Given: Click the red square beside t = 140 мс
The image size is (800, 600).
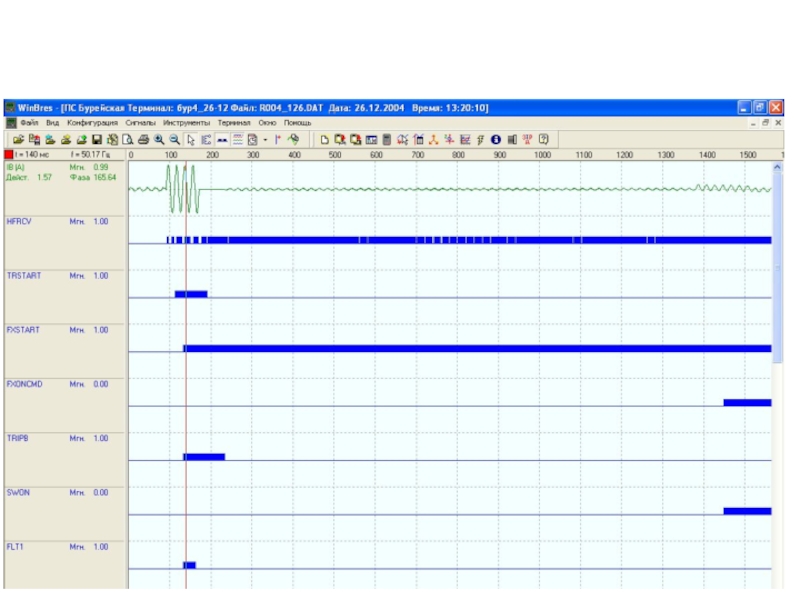Looking at the screenshot, I should tap(9, 155).
